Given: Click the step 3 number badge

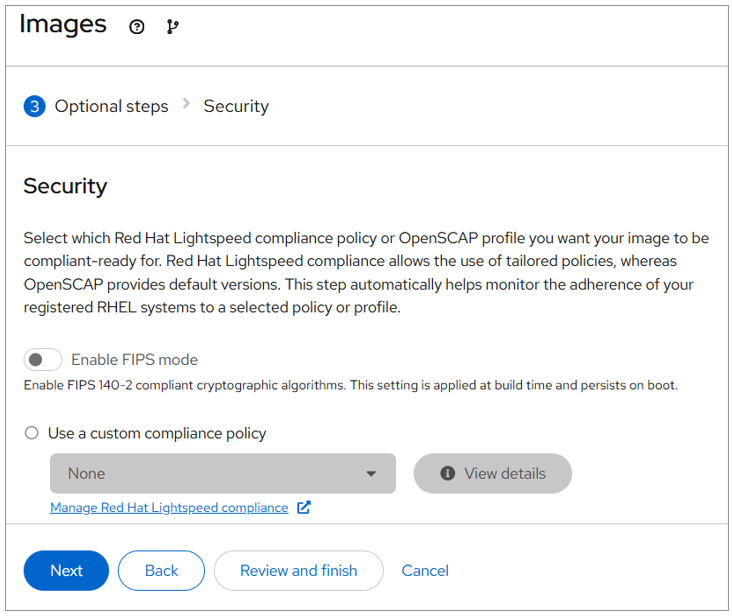Looking at the screenshot, I should pos(35,106).
